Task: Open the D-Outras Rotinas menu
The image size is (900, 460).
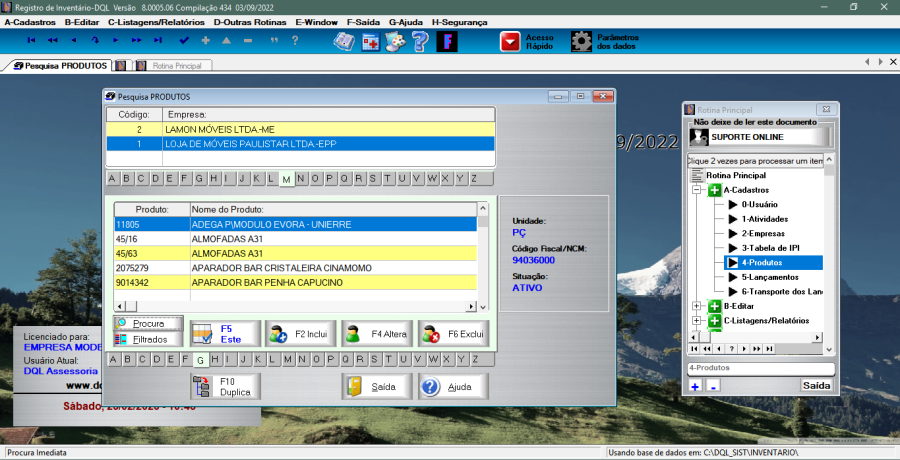Action: click(x=250, y=21)
